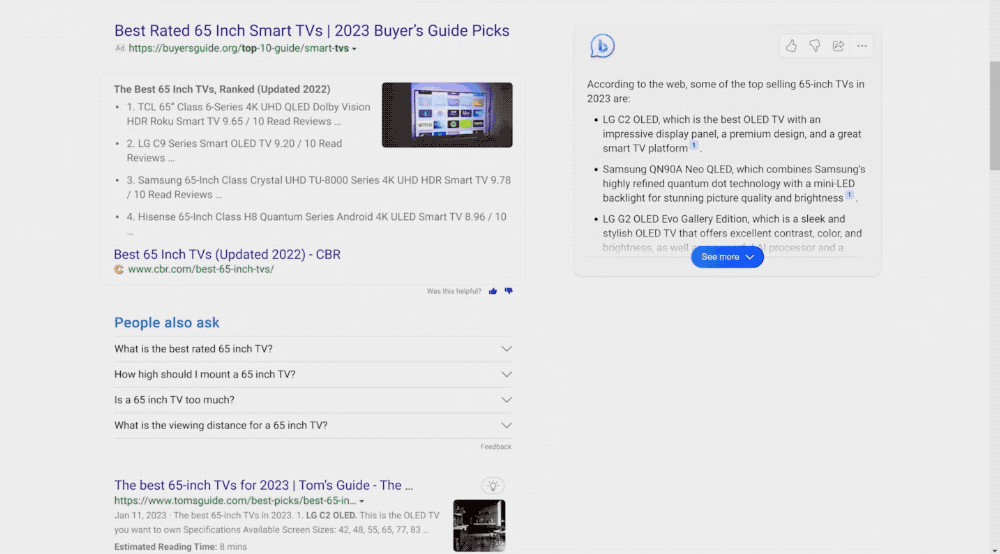Open 'Best 65 Inch TVs (Updated 2022) - CBR' link
Screen dimensions: 1000x554
227,254
